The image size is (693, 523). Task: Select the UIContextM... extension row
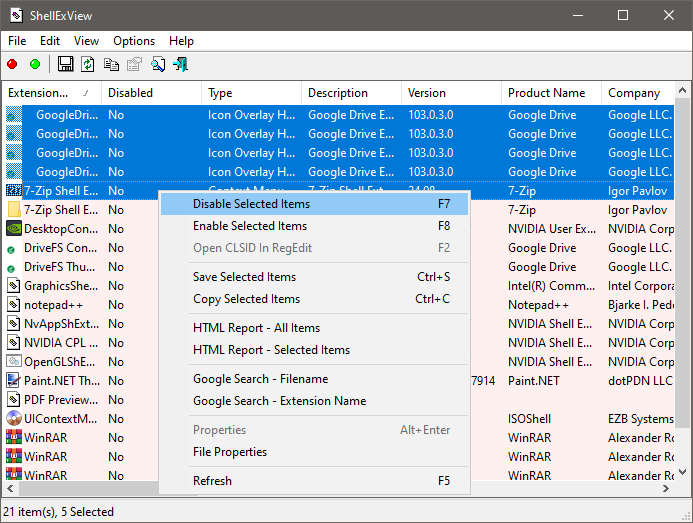click(61, 418)
